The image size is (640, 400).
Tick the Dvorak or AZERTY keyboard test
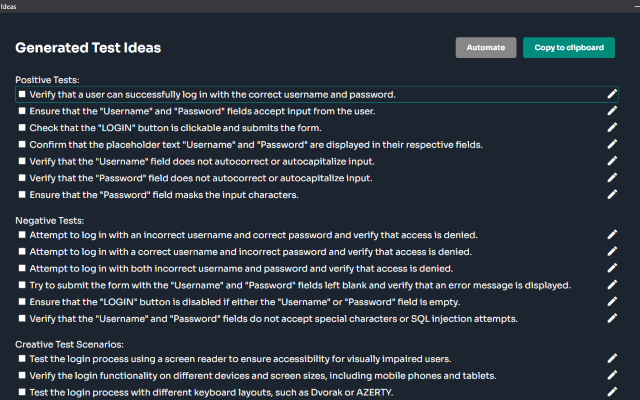click(21, 392)
